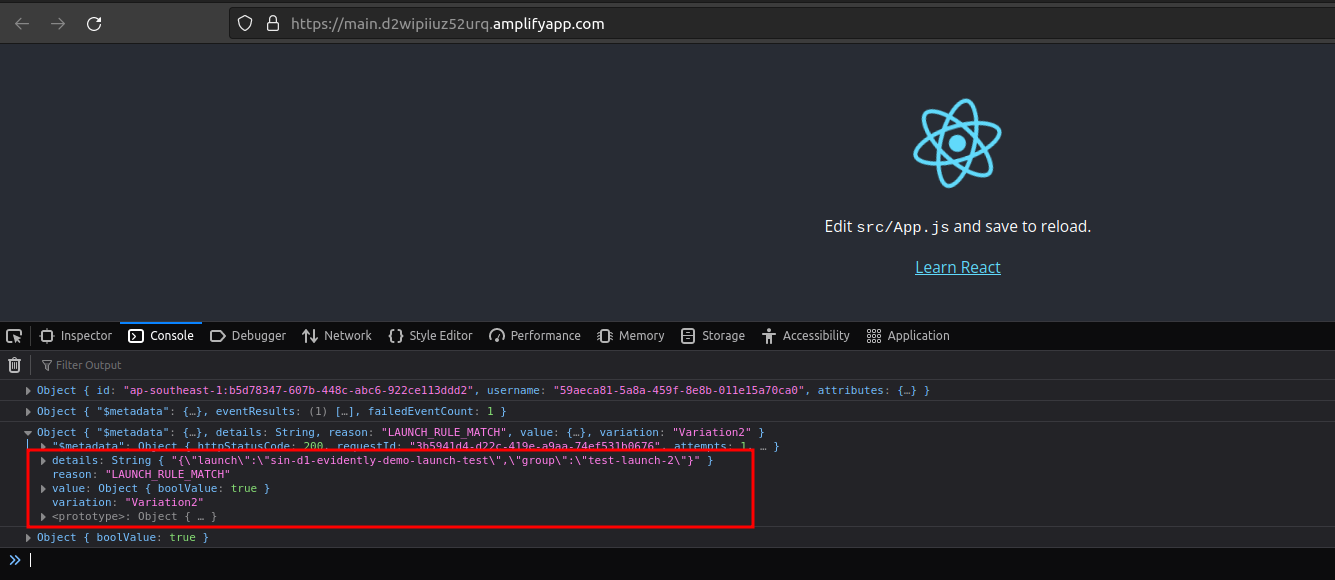Click the console command input line

tap(680, 560)
